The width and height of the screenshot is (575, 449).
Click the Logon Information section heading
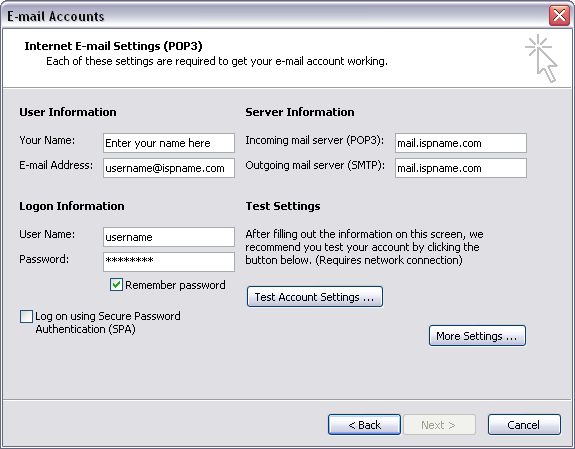72,206
